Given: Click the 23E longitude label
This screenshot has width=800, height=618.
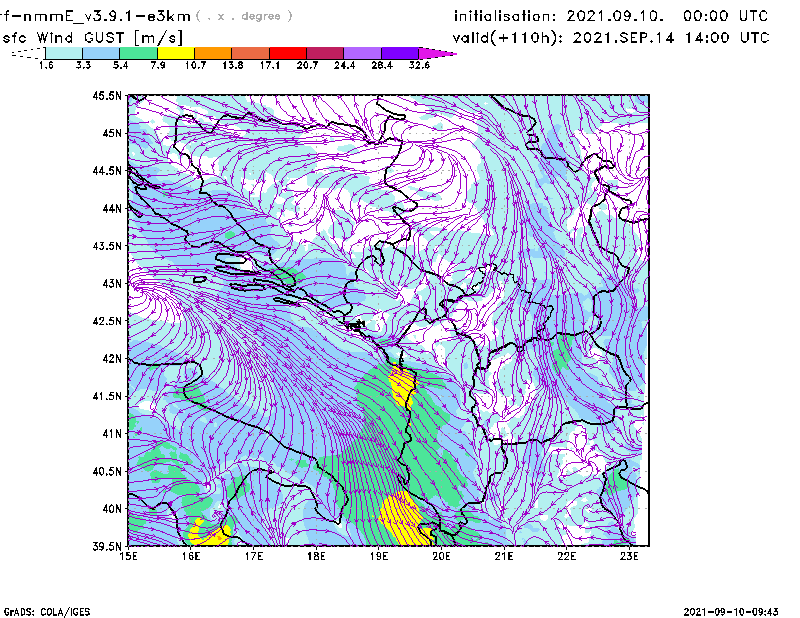Looking at the screenshot, I should (629, 556).
